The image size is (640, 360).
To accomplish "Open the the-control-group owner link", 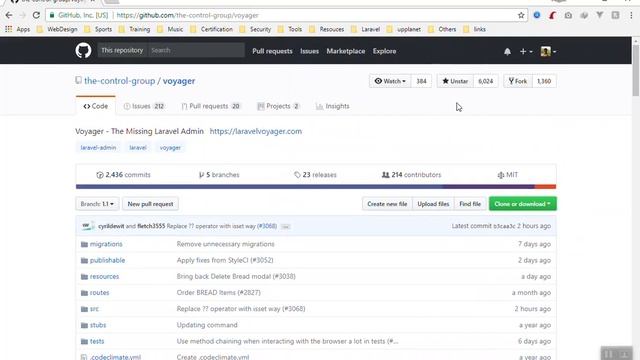I will 120,81.
